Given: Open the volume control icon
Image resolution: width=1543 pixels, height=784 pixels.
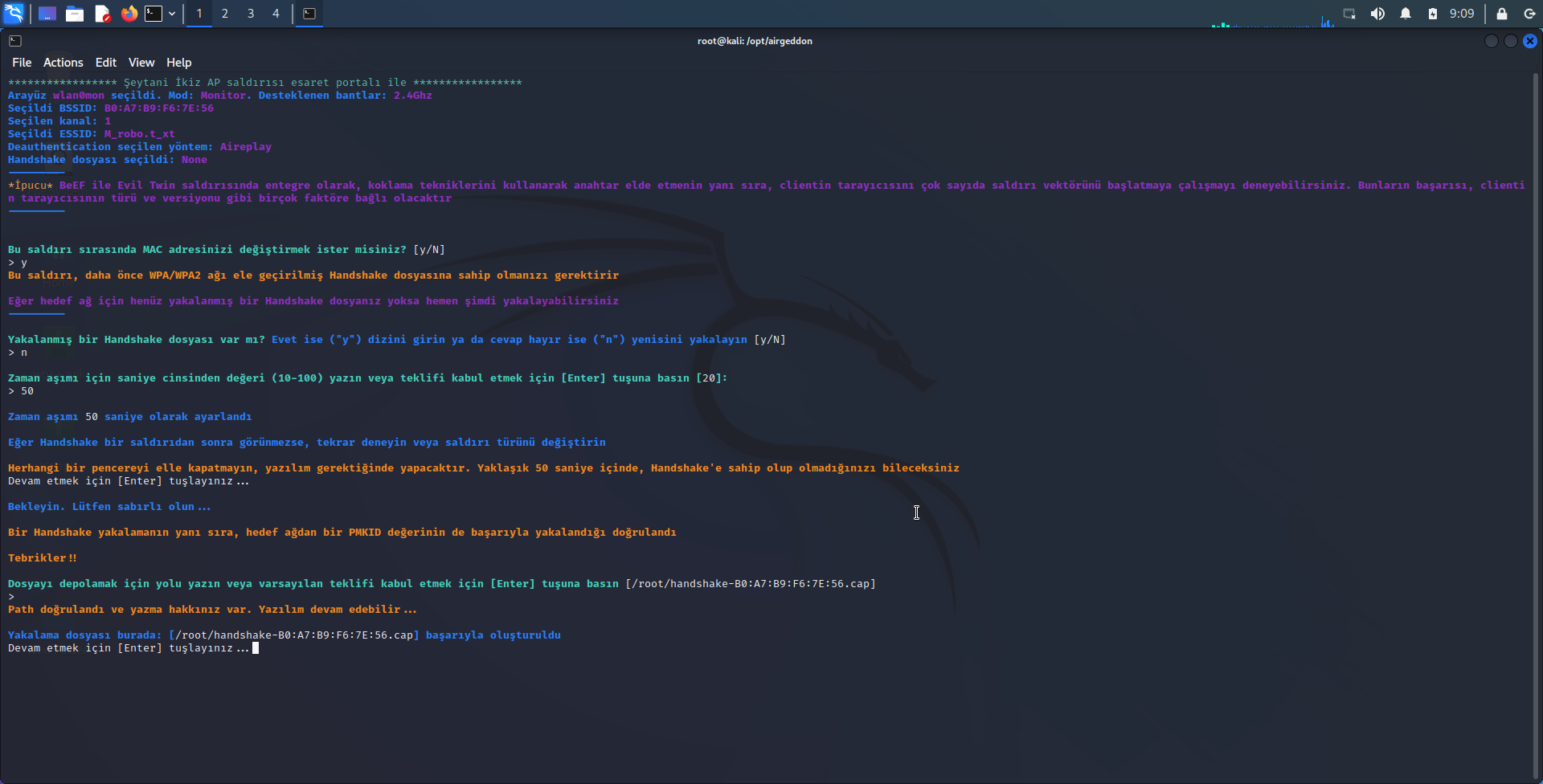Looking at the screenshot, I should pyautogui.click(x=1377, y=14).
